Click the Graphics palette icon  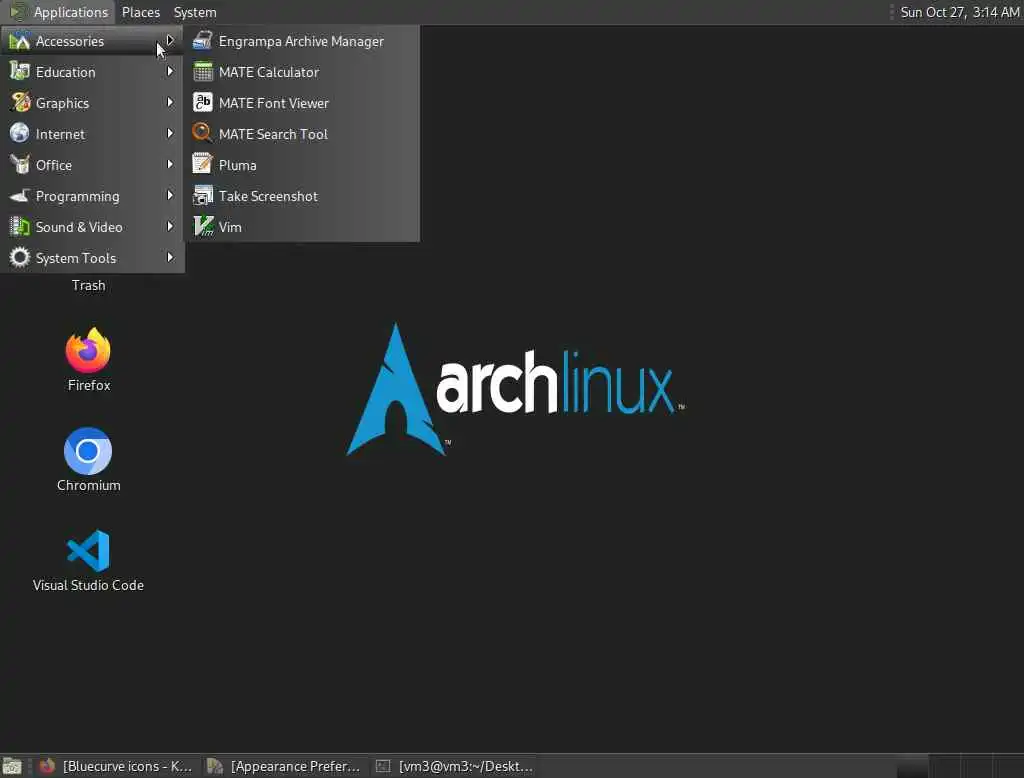click(20, 103)
